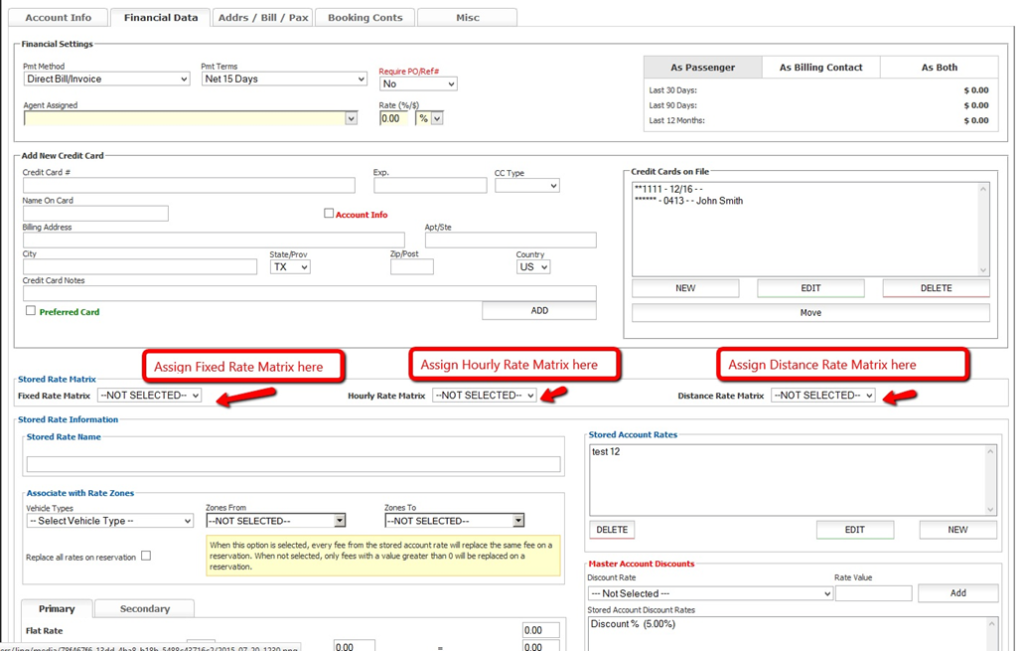
Task: Open the Account Info tab
Action: pyautogui.click(x=58, y=18)
